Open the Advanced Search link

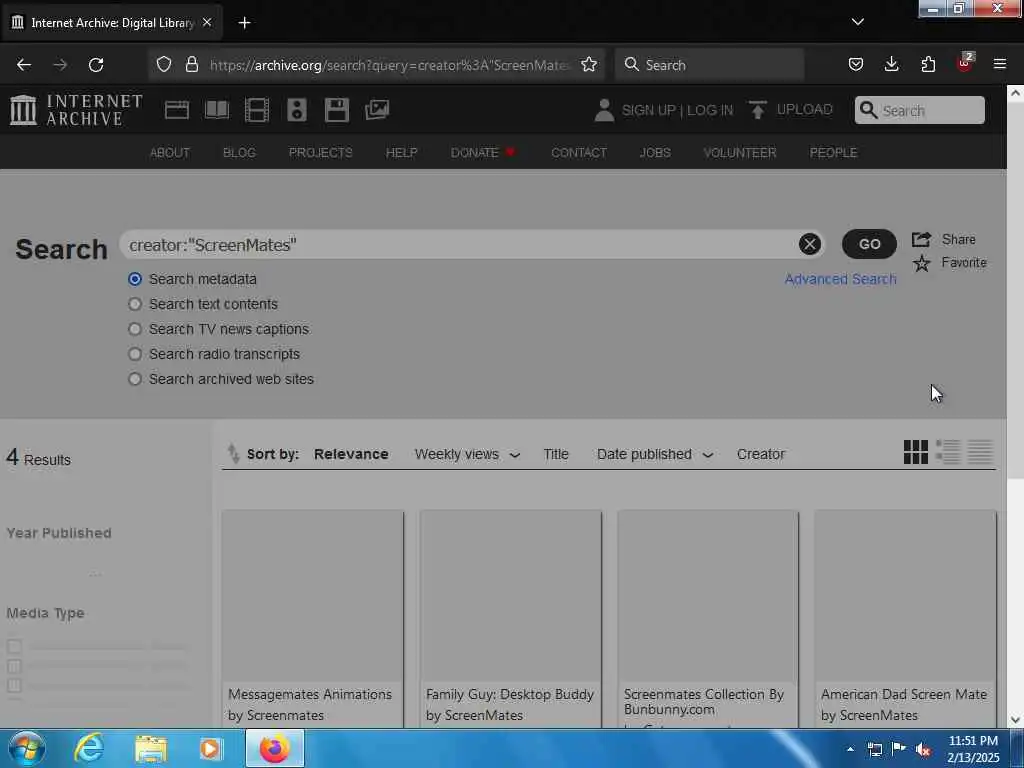[x=840, y=279]
